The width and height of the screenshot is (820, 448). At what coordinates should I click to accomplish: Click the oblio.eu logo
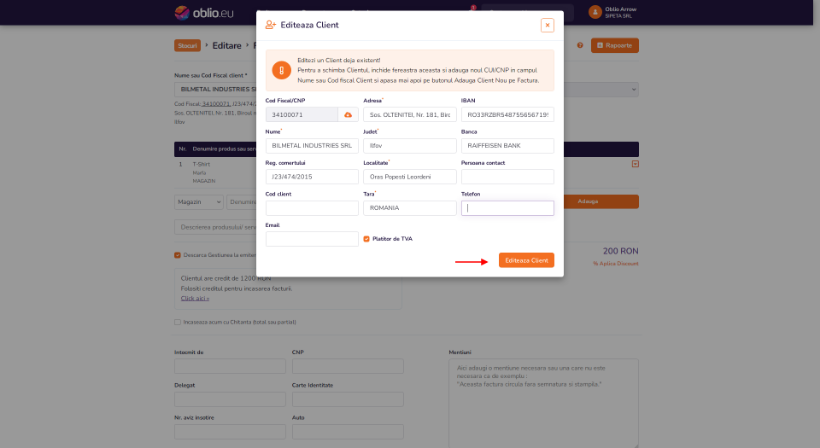click(204, 13)
